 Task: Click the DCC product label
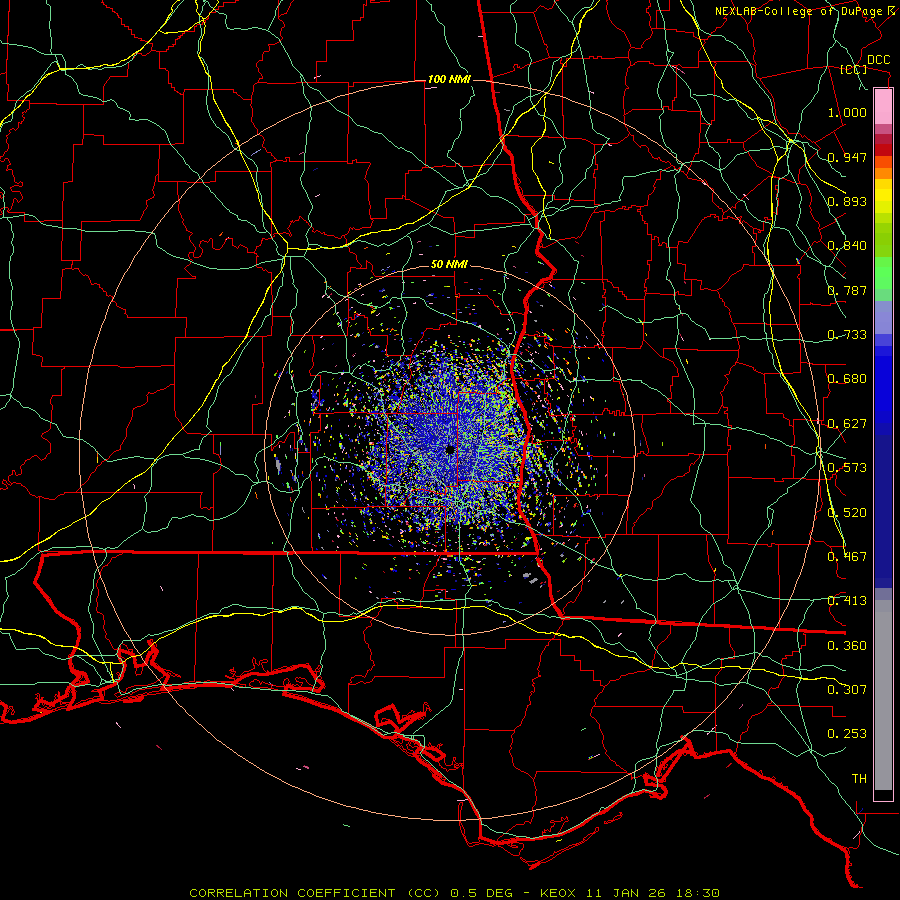click(879, 60)
